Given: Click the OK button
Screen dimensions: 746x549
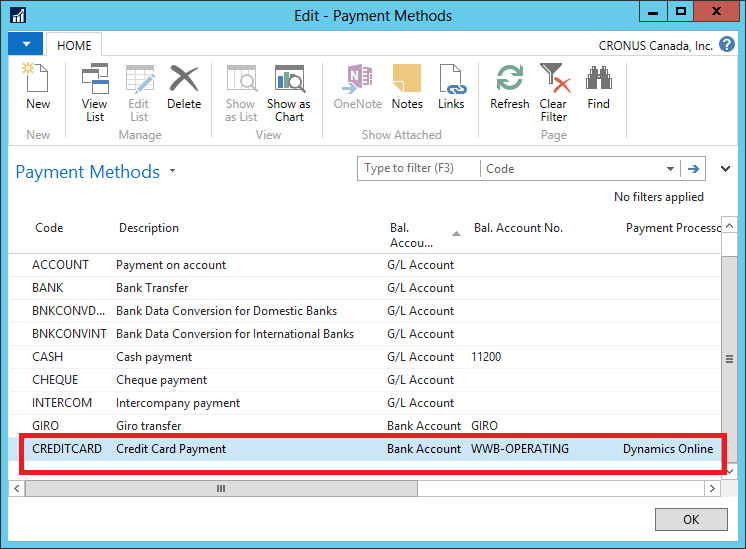Looking at the screenshot, I should 691,519.
